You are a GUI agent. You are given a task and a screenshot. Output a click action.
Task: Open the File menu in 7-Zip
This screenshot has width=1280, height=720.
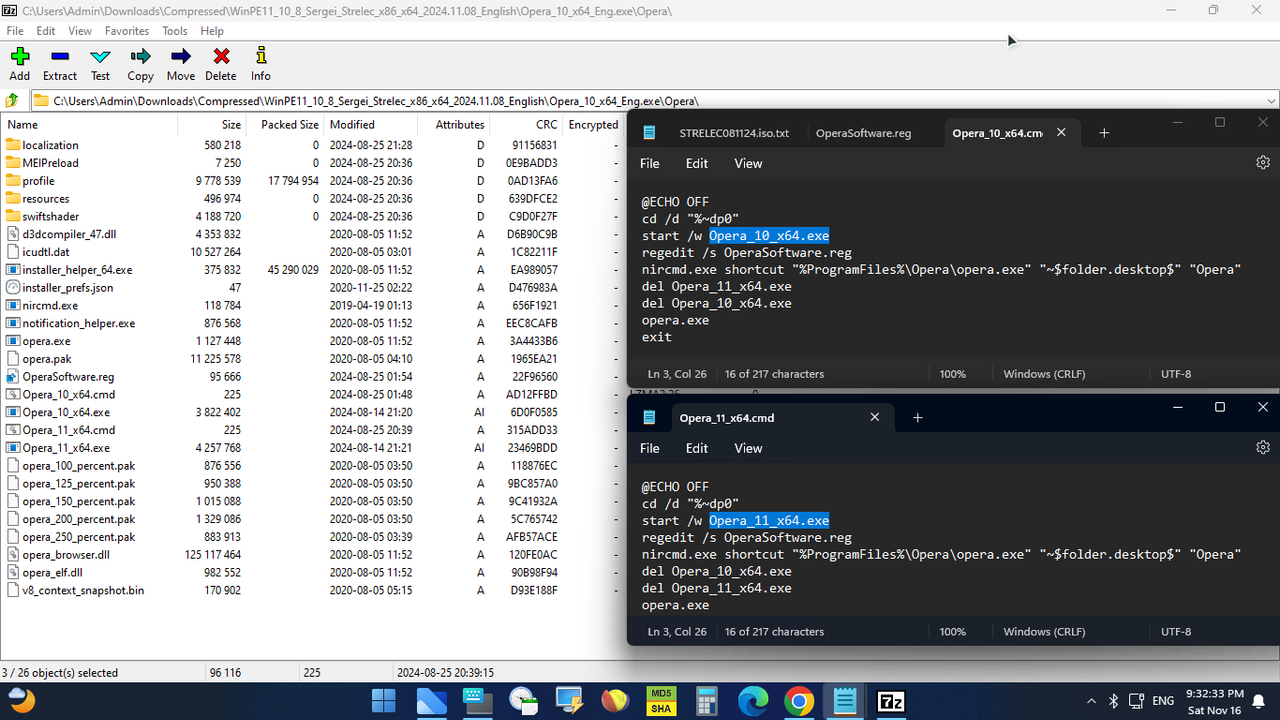[15, 31]
